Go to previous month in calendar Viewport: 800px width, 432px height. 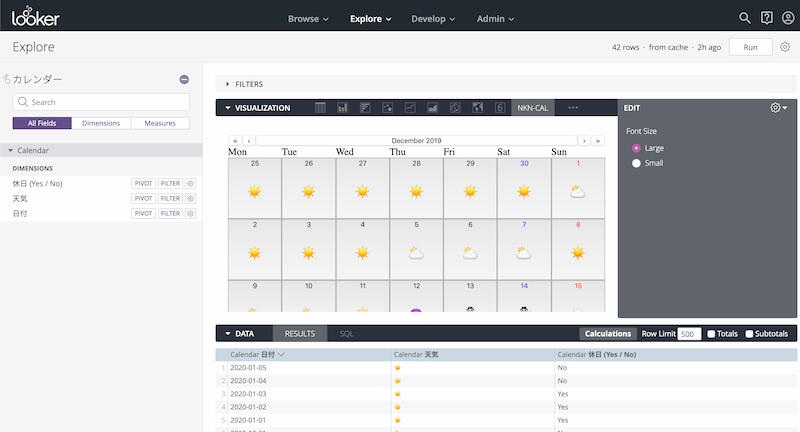pyautogui.click(x=248, y=140)
